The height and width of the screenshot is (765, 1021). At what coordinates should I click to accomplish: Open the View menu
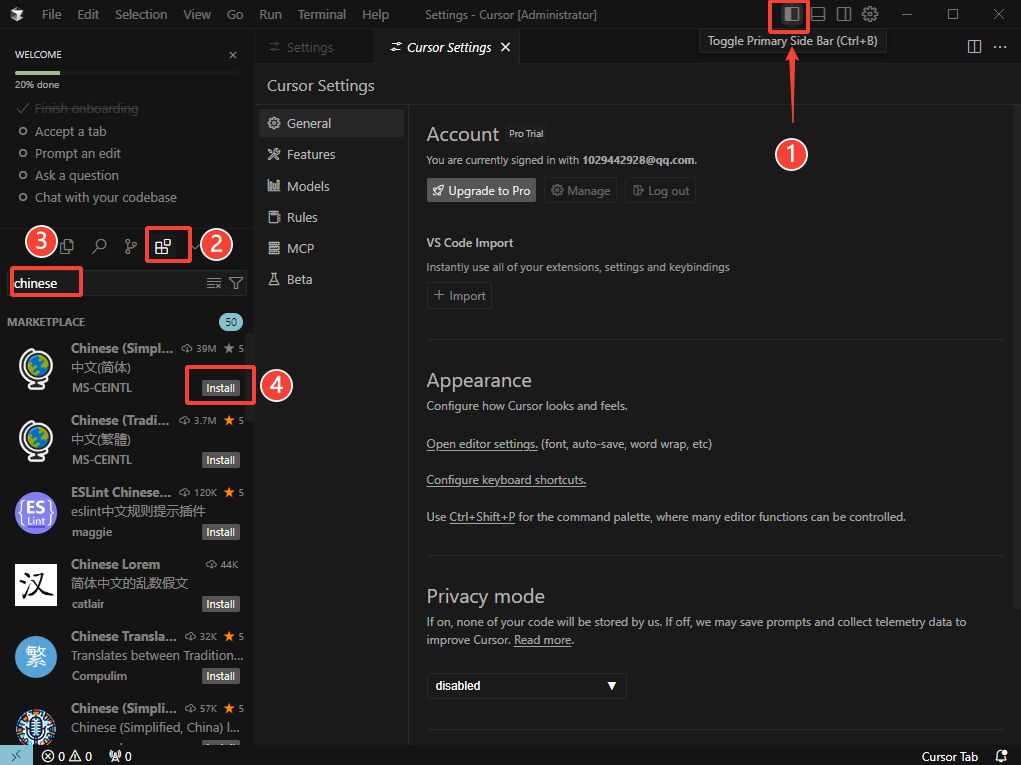pos(197,14)
